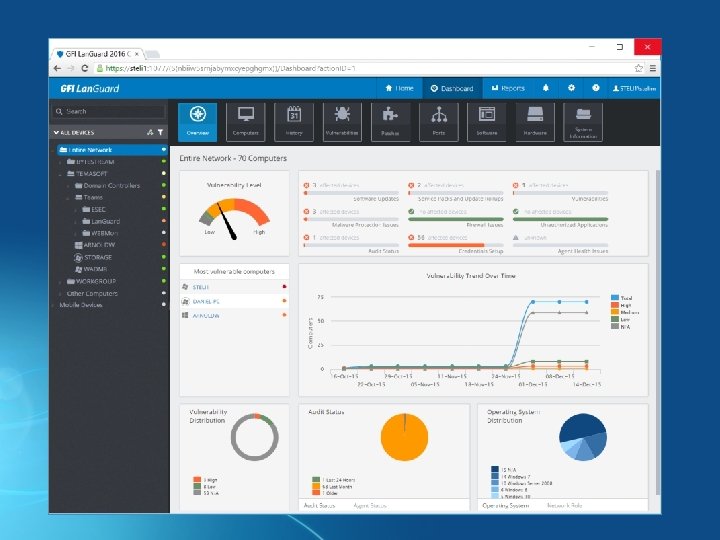Switch to Agent Status tab
The image size is (720, 540).
click(x=370, y=505)
